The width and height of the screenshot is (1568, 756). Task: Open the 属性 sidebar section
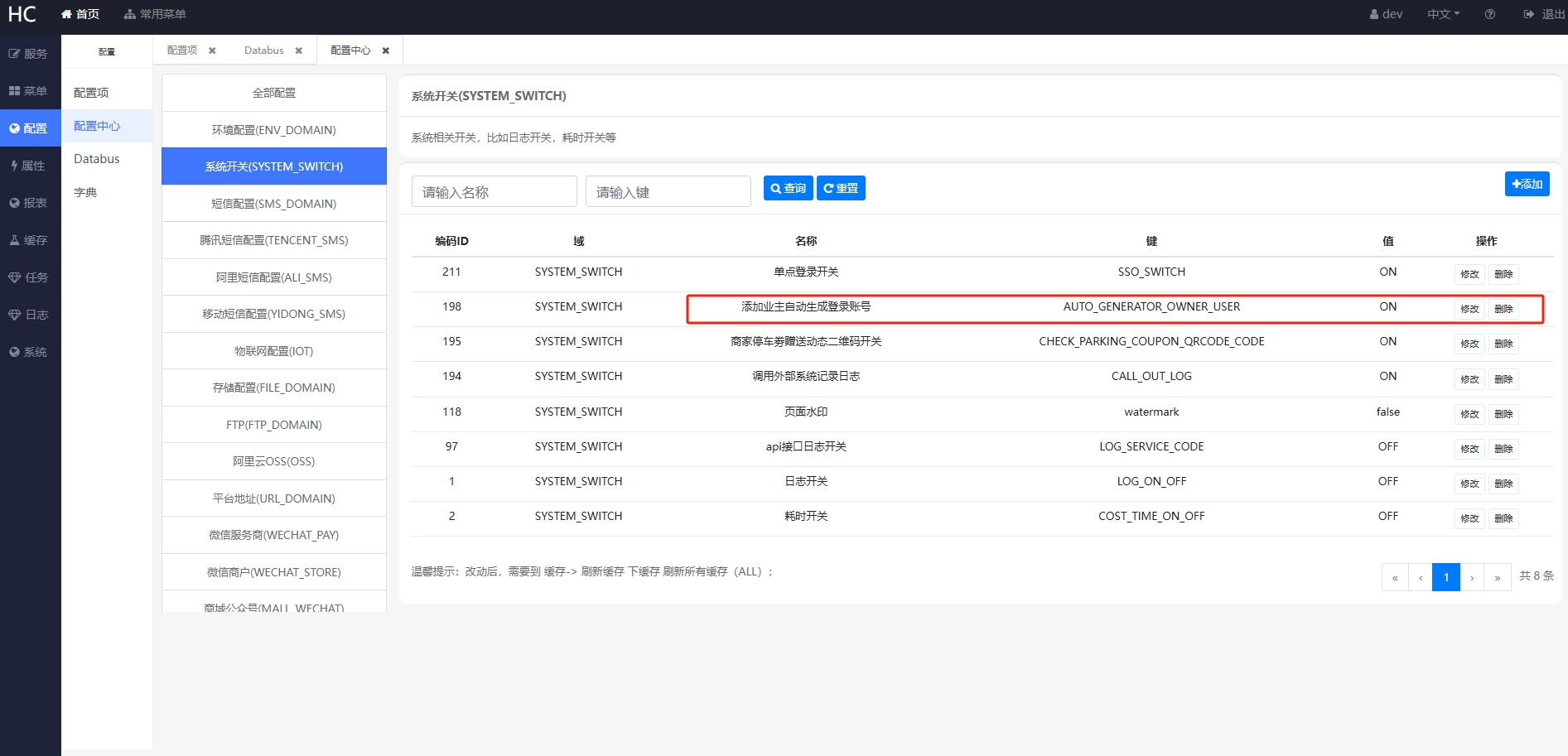tap(30, 166)
